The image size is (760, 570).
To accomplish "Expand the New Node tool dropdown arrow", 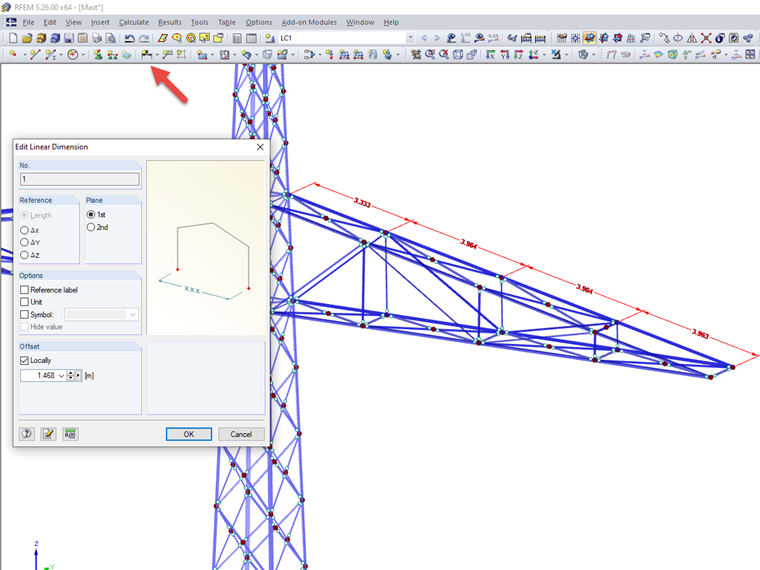I will 24,55.
